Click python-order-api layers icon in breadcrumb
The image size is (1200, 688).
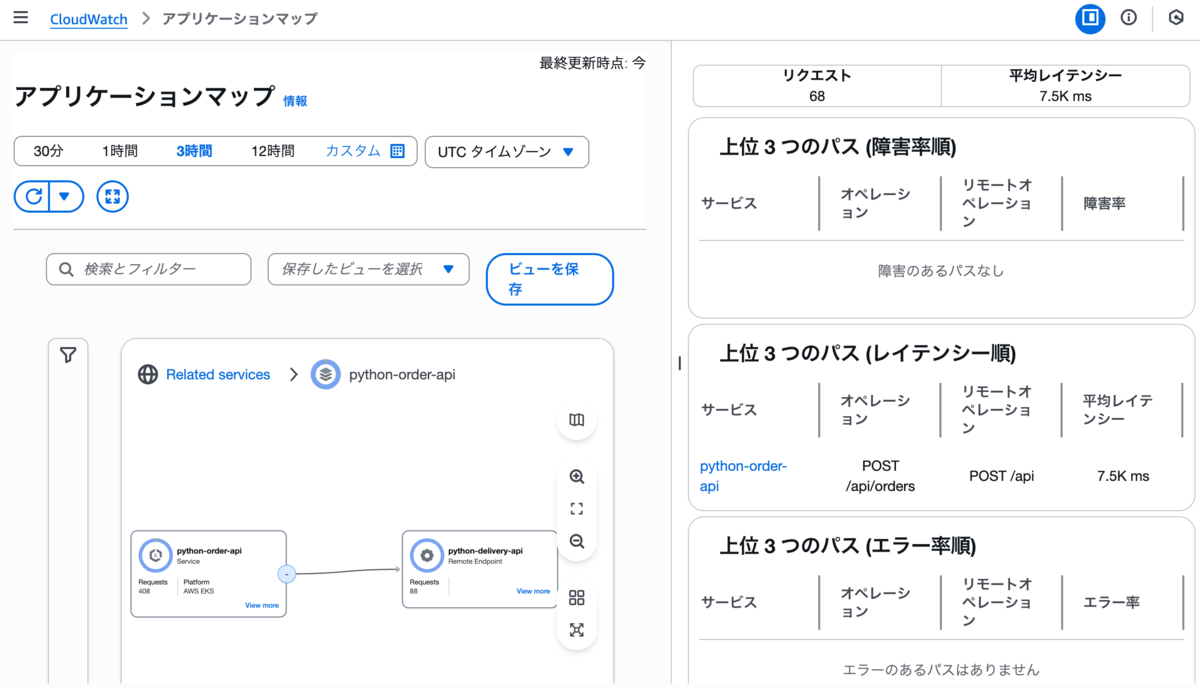tap(326, 375)
